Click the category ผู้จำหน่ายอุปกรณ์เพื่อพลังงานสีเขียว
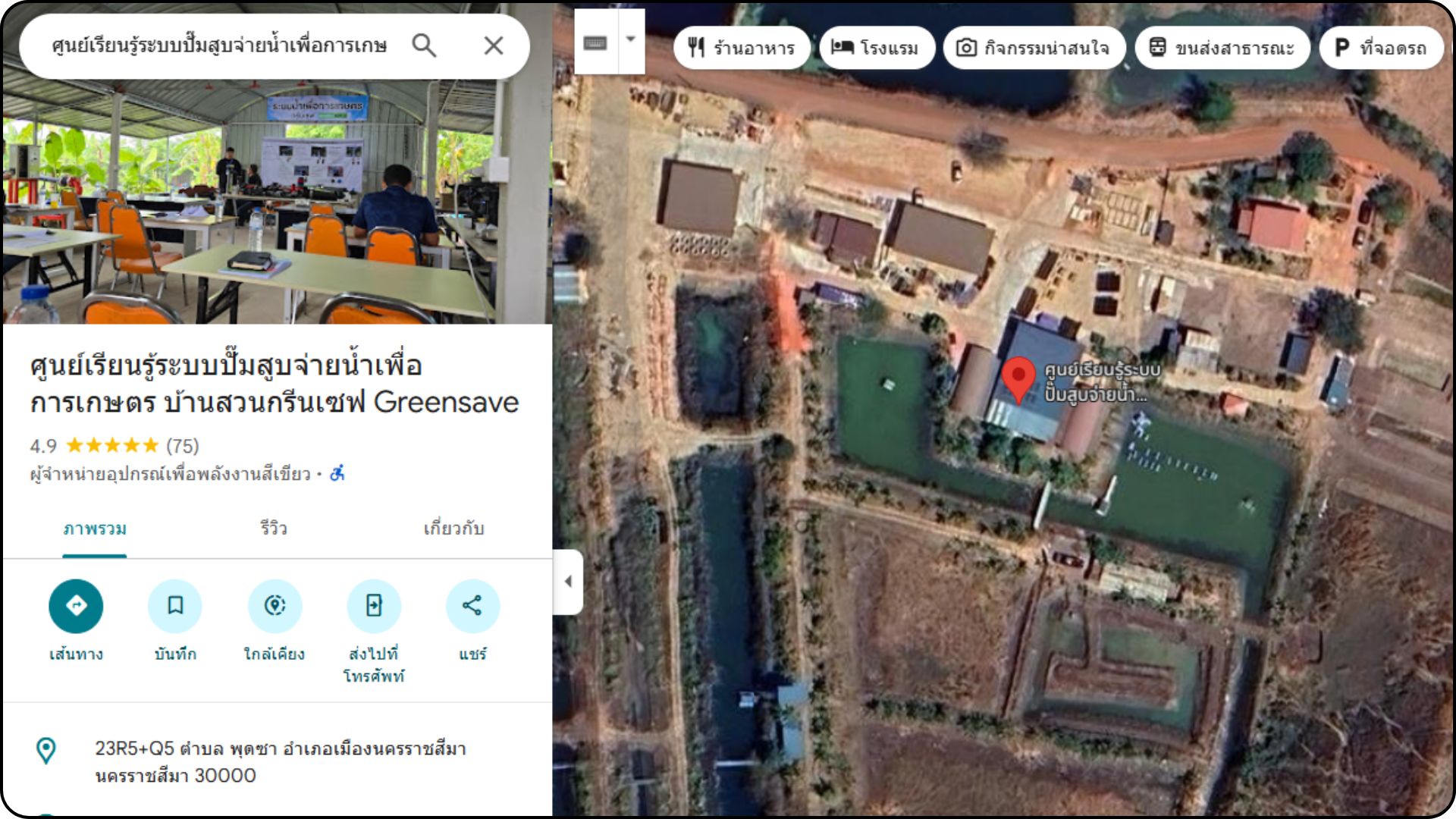Screen dimensions: 1456x819 pyautogui.click(x=171, y=474)
